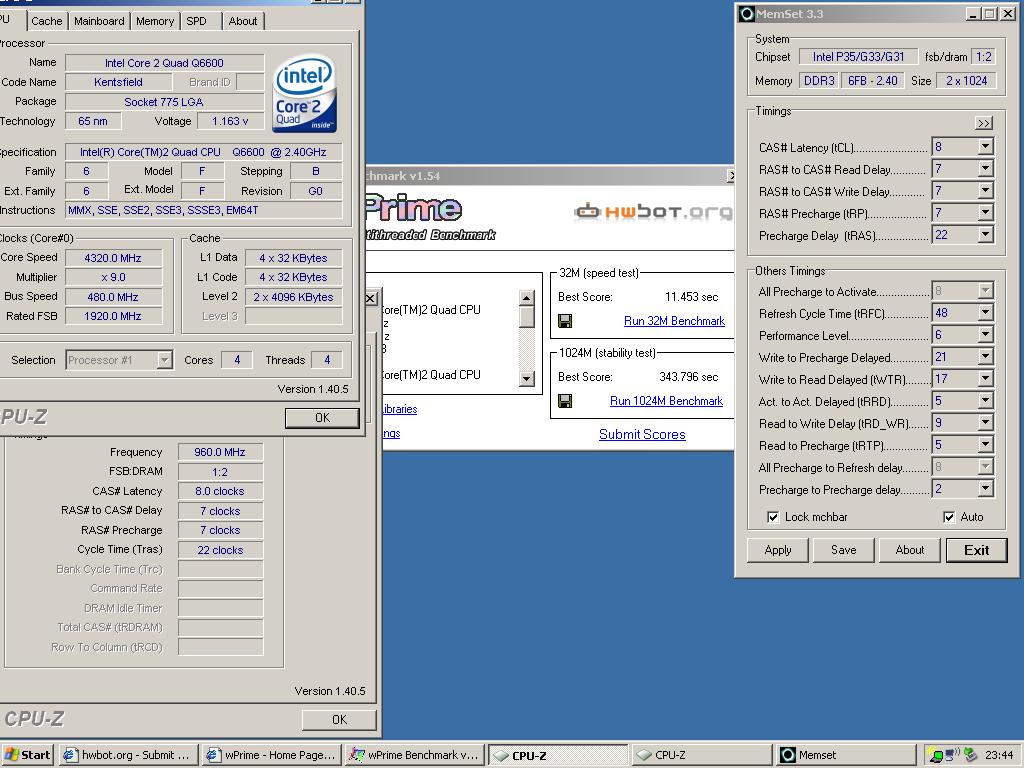1024x768 pixels.
Task: Open the Write to Precharge Delayed dropdown
Action: click(x=985, y=357)
